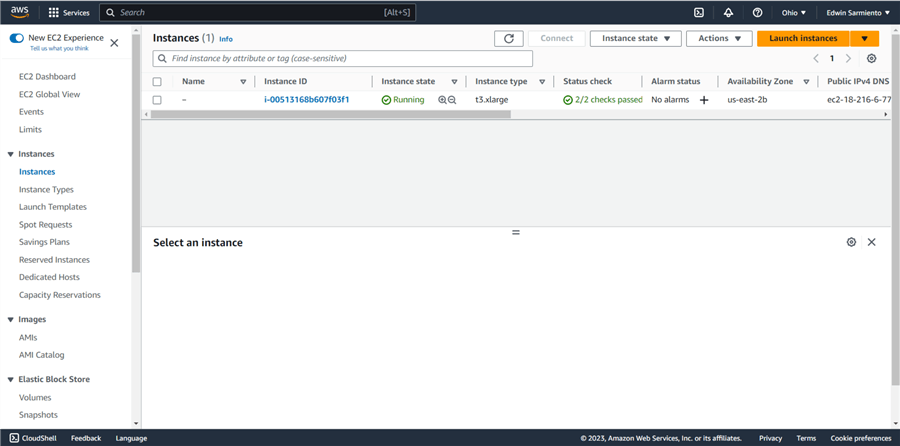Open Savings Plans
This screenshot has width=900, height=446.
[x=44, y=242]
